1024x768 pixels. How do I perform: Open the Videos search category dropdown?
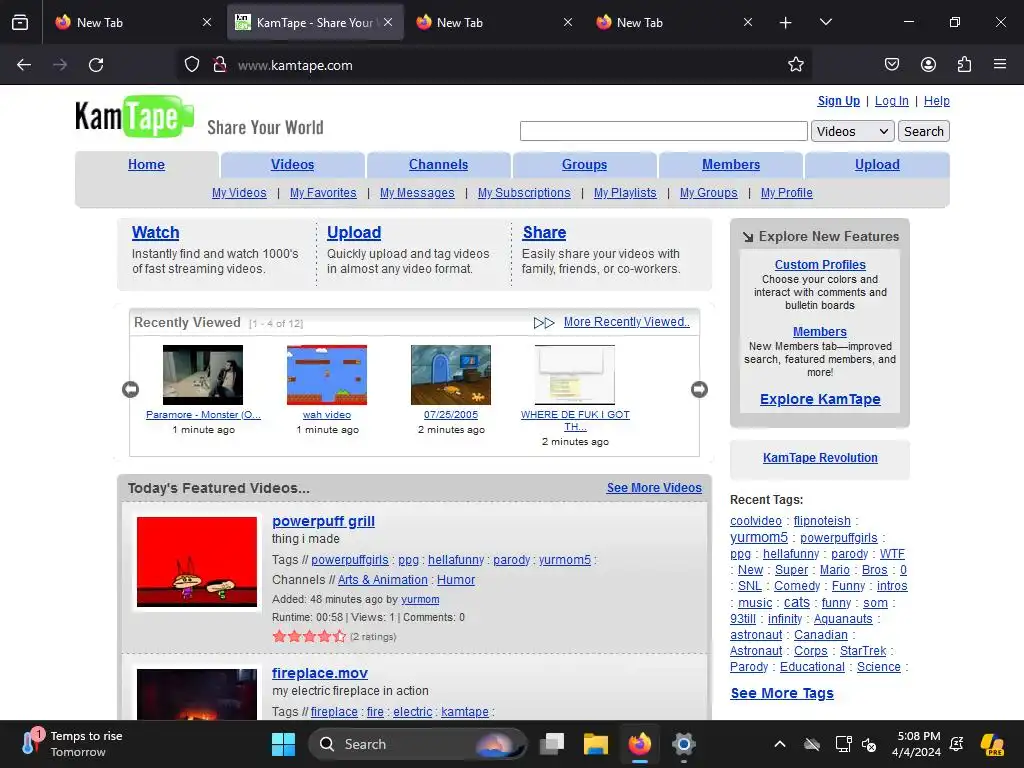tap(852, 131)
